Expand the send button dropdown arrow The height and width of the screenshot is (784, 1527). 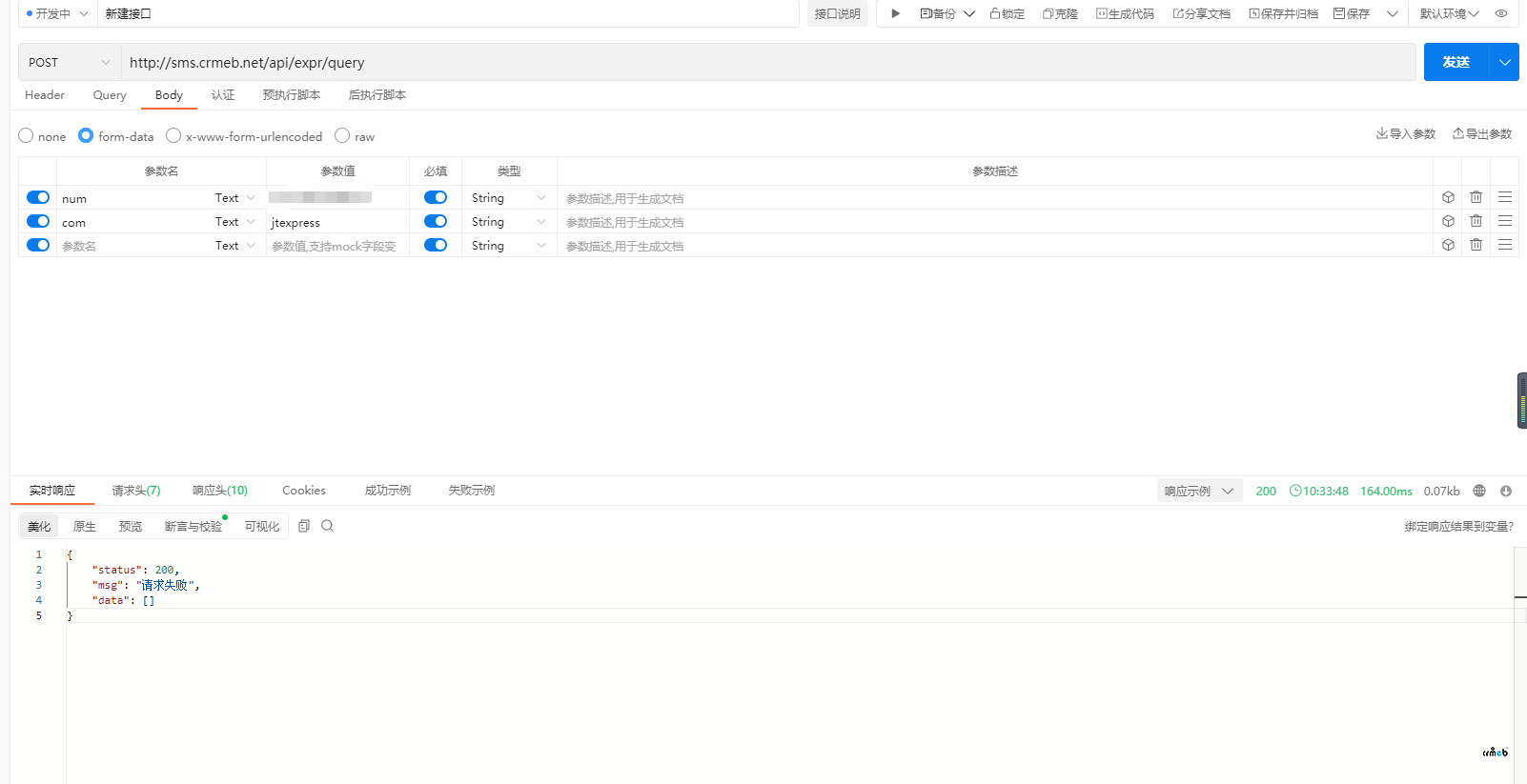1504,62
